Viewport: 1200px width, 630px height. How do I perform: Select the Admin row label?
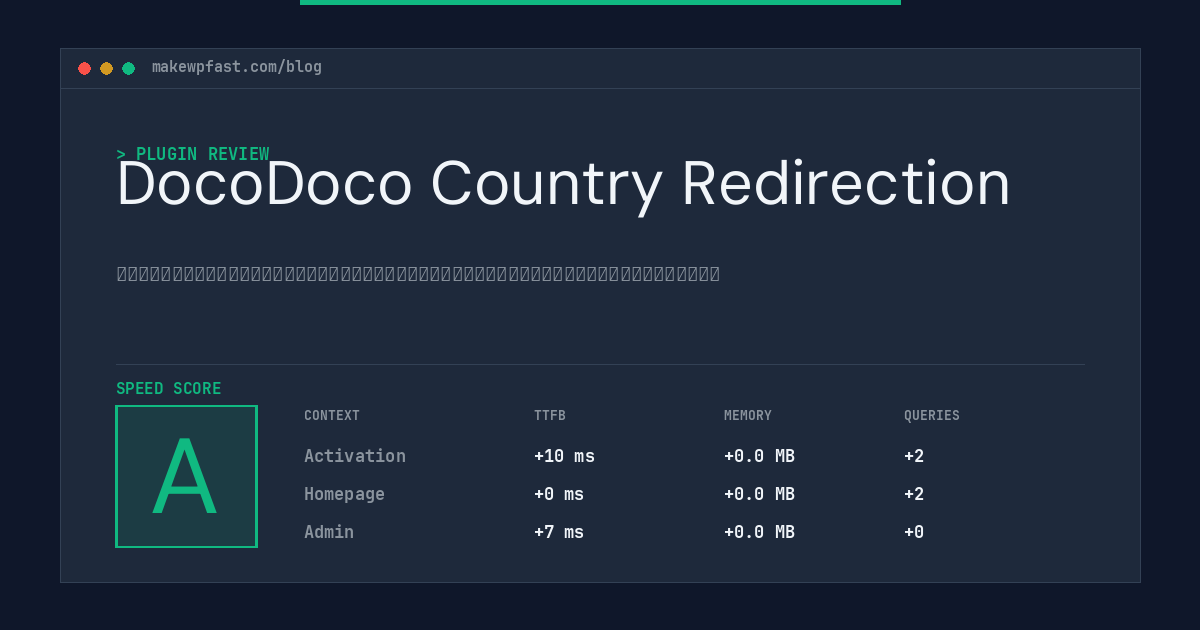click(329, 532)
